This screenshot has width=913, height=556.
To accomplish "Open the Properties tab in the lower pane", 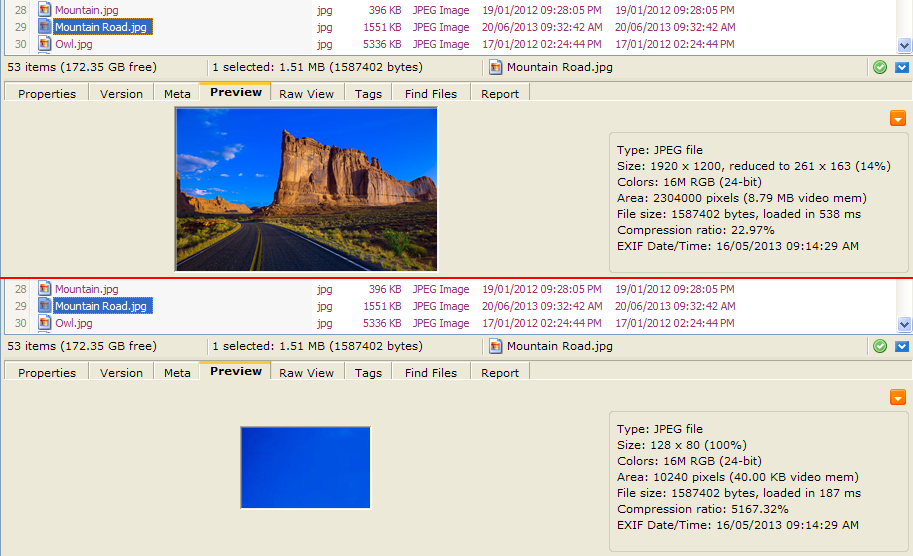I will pyautogui.click(x=47, y=373).
